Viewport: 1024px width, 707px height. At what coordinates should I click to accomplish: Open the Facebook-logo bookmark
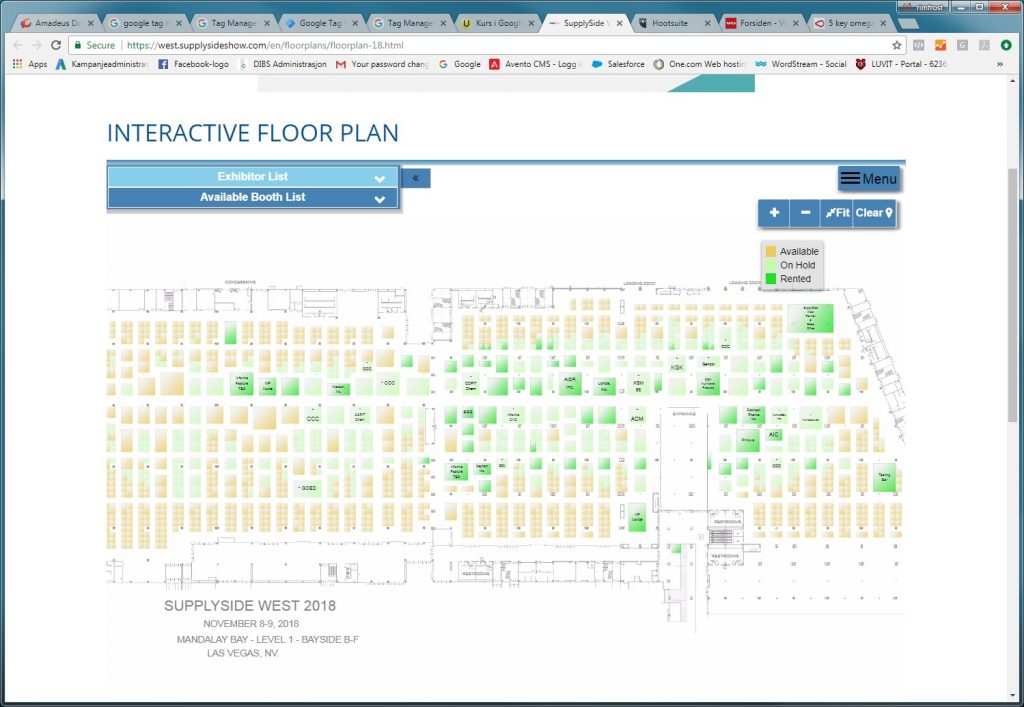(194, 64)
